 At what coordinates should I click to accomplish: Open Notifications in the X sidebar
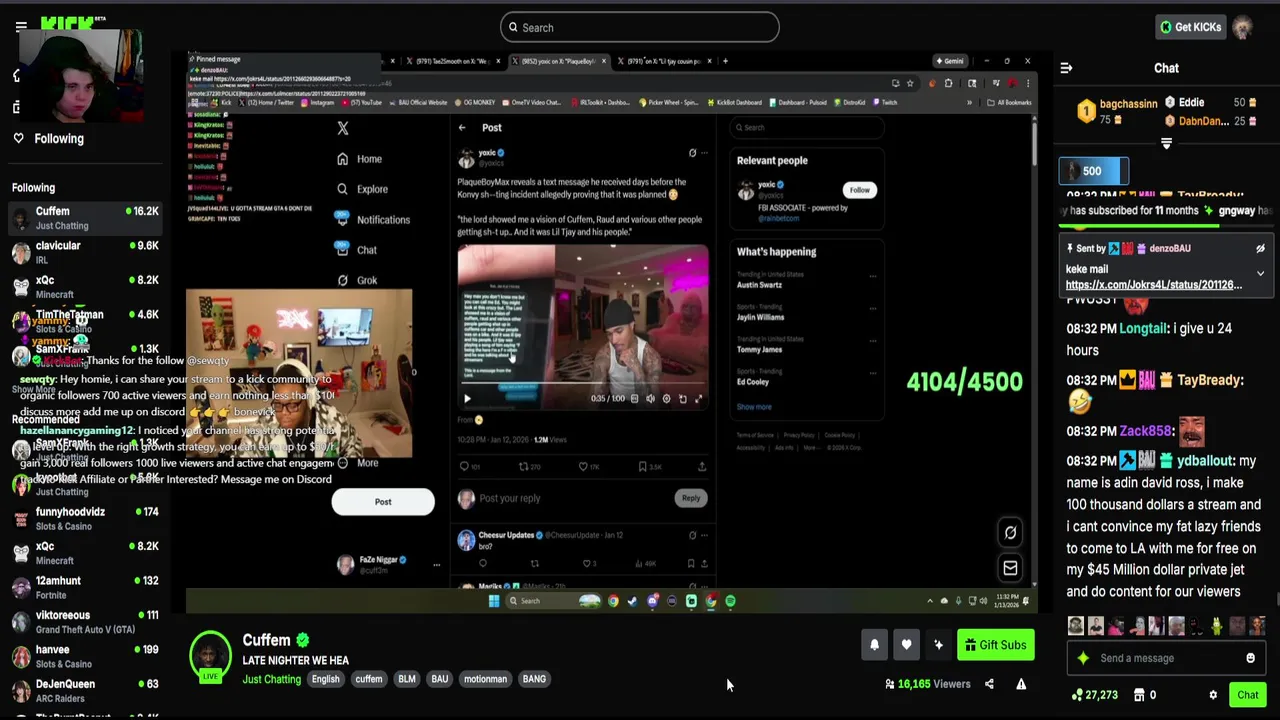pos(373,219)
